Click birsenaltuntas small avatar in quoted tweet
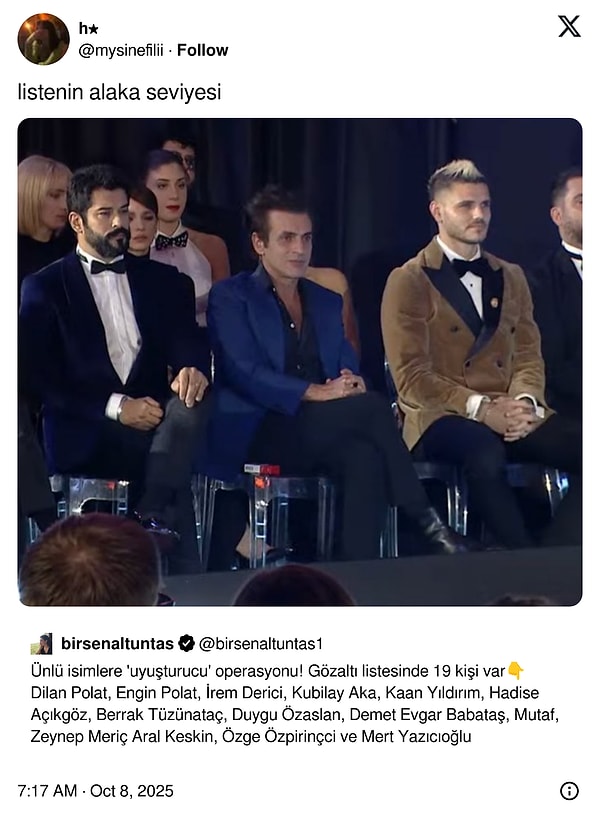 [41, 644]
